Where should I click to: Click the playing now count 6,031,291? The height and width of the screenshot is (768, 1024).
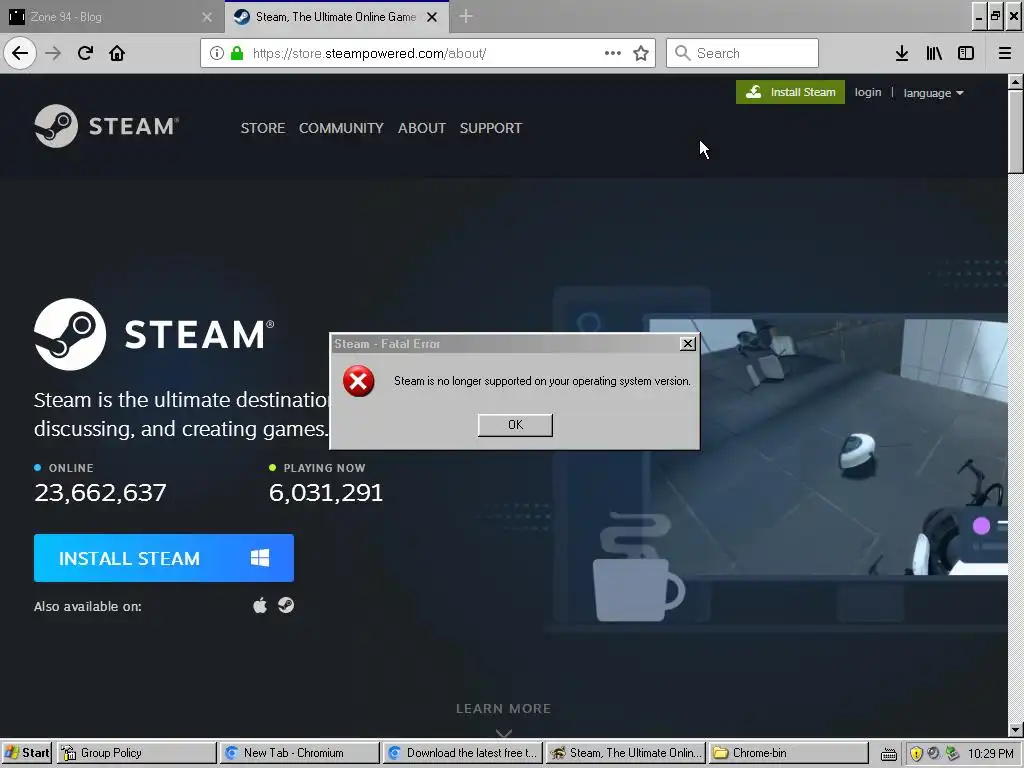(x=326, y=492)
